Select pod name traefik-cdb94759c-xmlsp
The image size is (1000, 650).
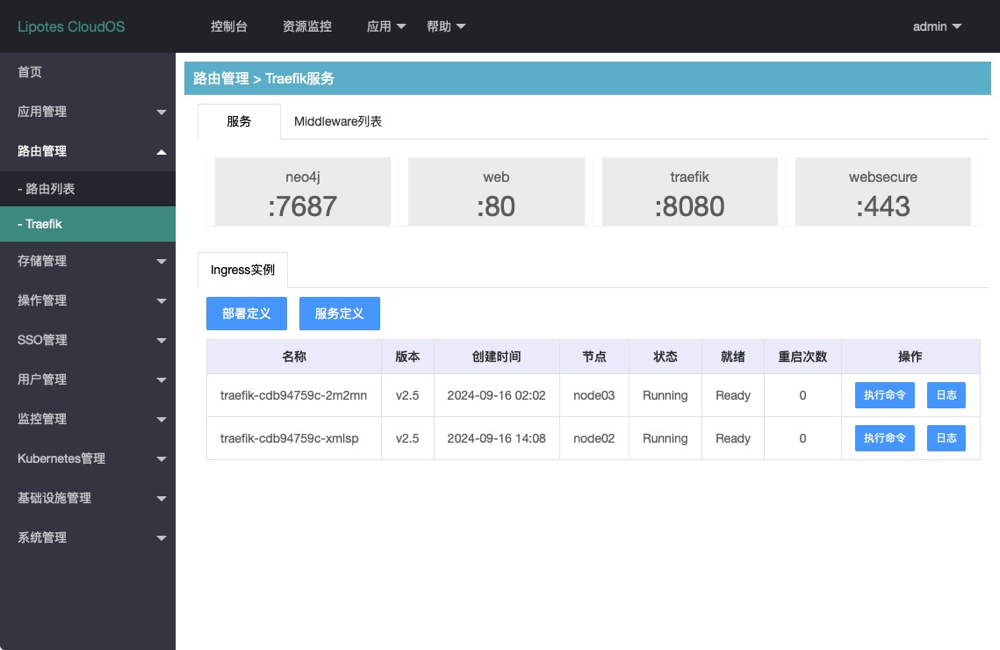click(290, 439)
